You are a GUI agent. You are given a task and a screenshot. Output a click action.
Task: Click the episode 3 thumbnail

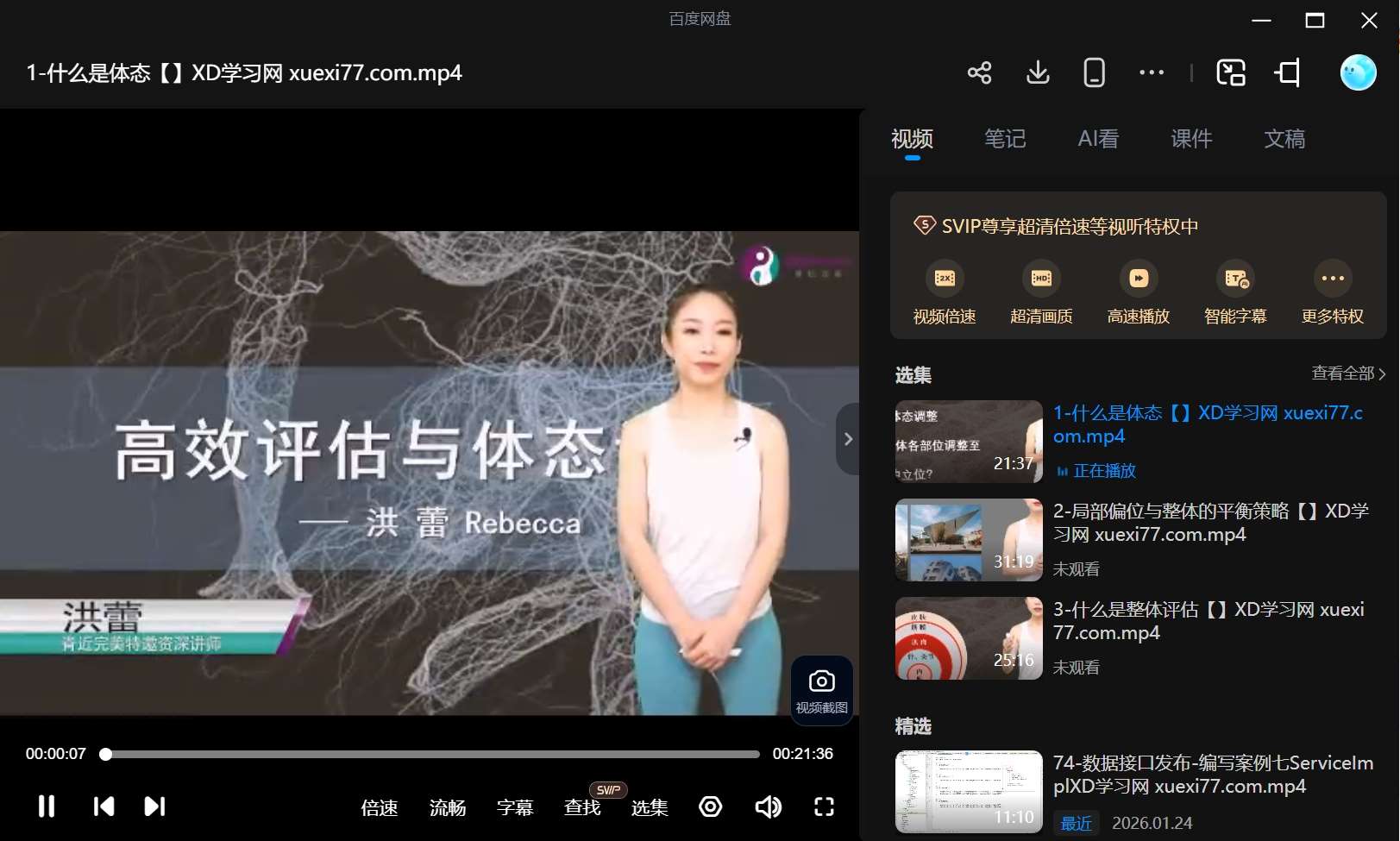[x=968, y=638]
